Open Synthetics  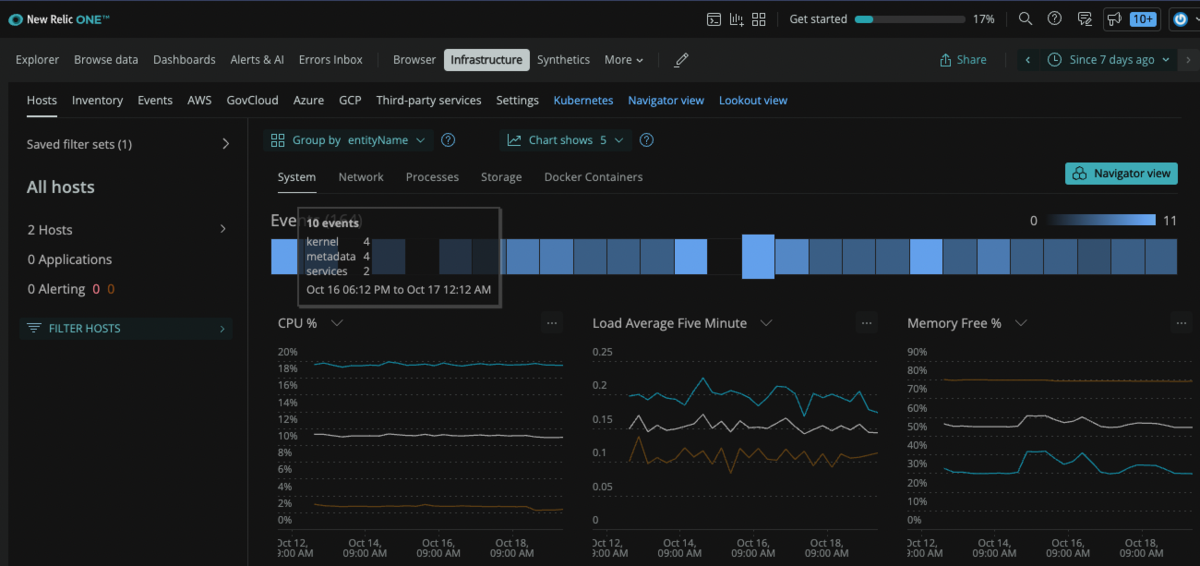[x=563, y=60]
